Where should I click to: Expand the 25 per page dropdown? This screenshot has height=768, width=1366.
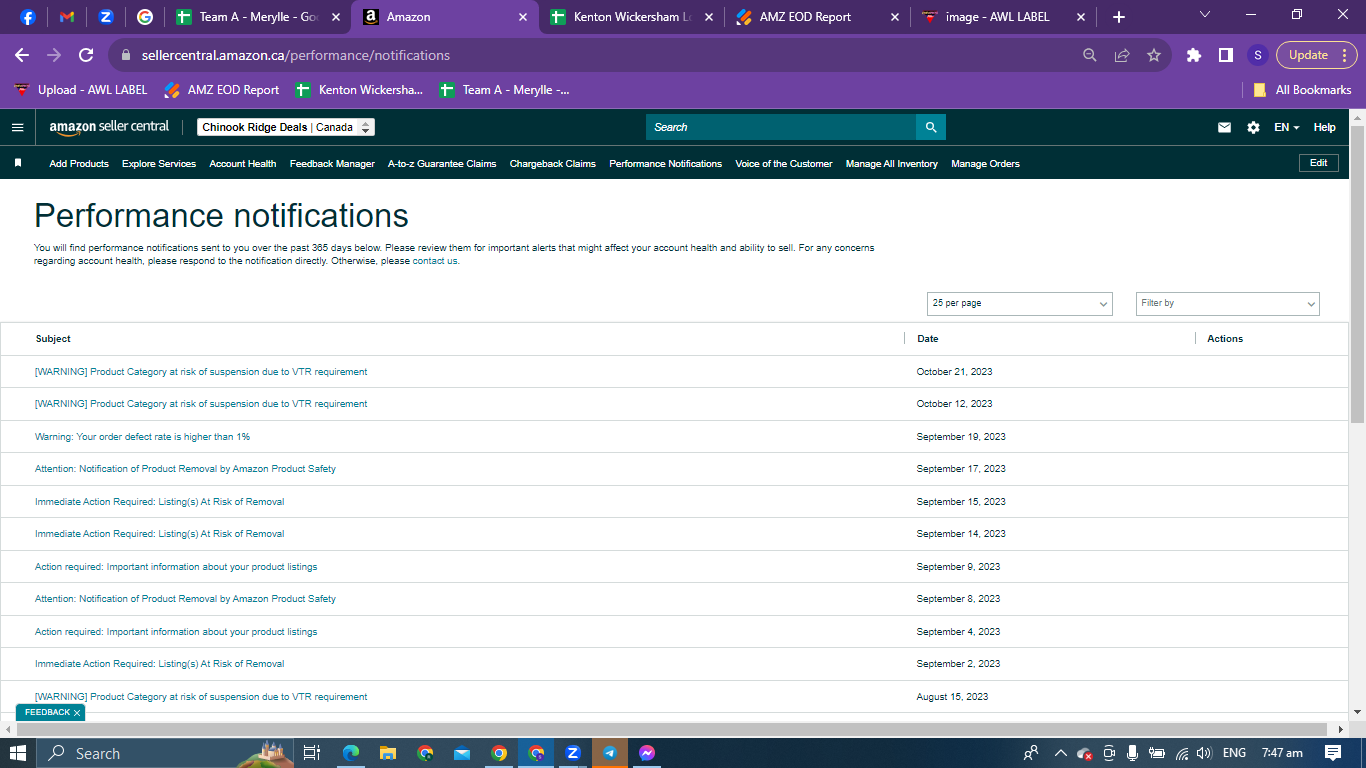[1019, 303]
